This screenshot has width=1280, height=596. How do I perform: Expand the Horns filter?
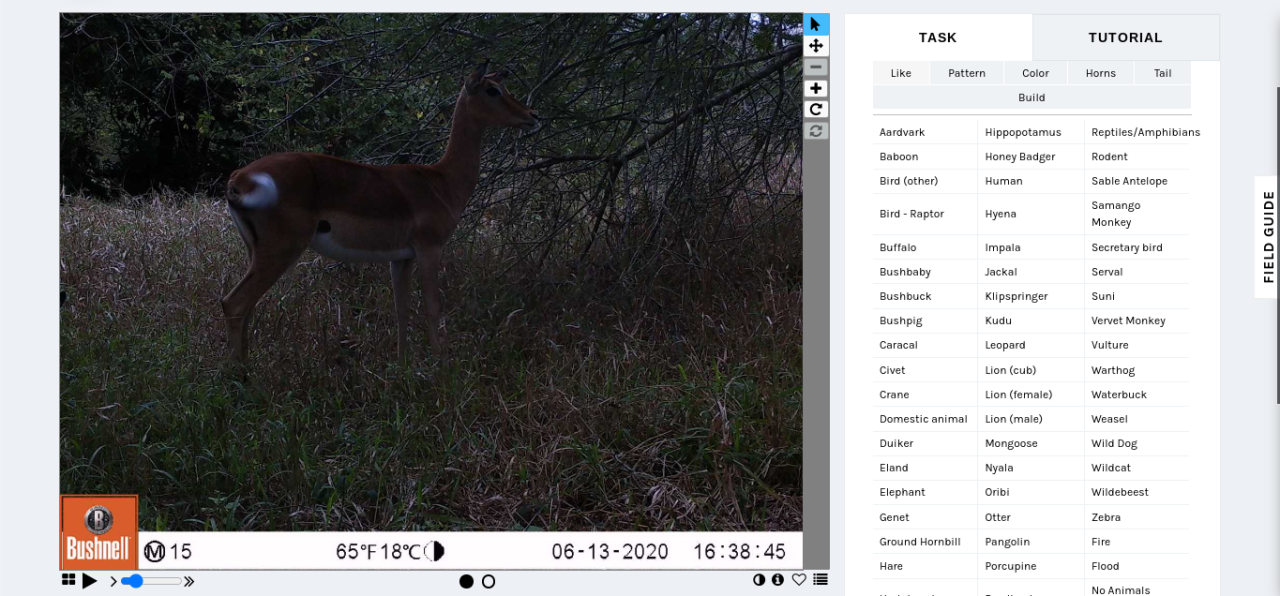tap(1101, 73)
